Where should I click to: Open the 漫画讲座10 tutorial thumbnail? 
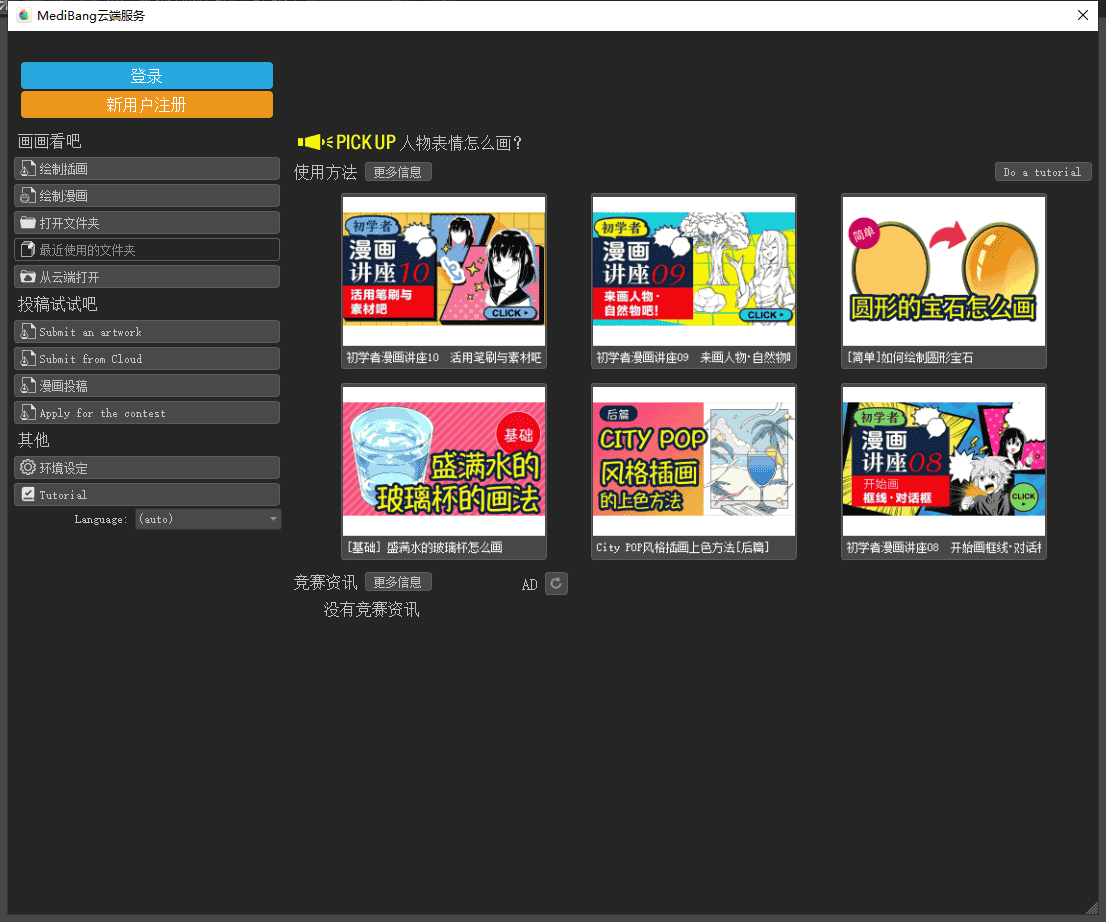click(444, 260)
